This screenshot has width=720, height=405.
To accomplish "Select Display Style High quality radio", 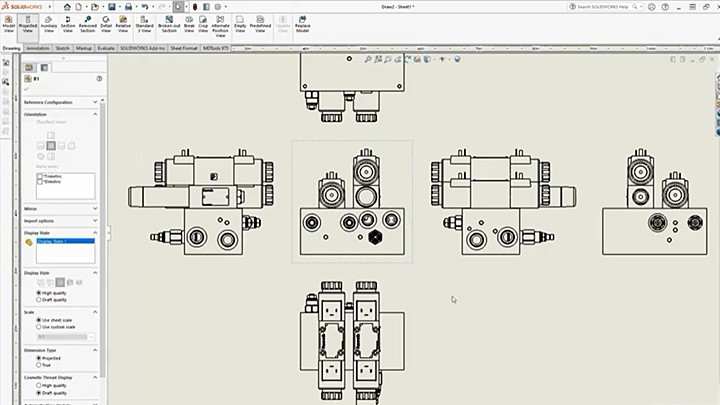I will [39, 293].
